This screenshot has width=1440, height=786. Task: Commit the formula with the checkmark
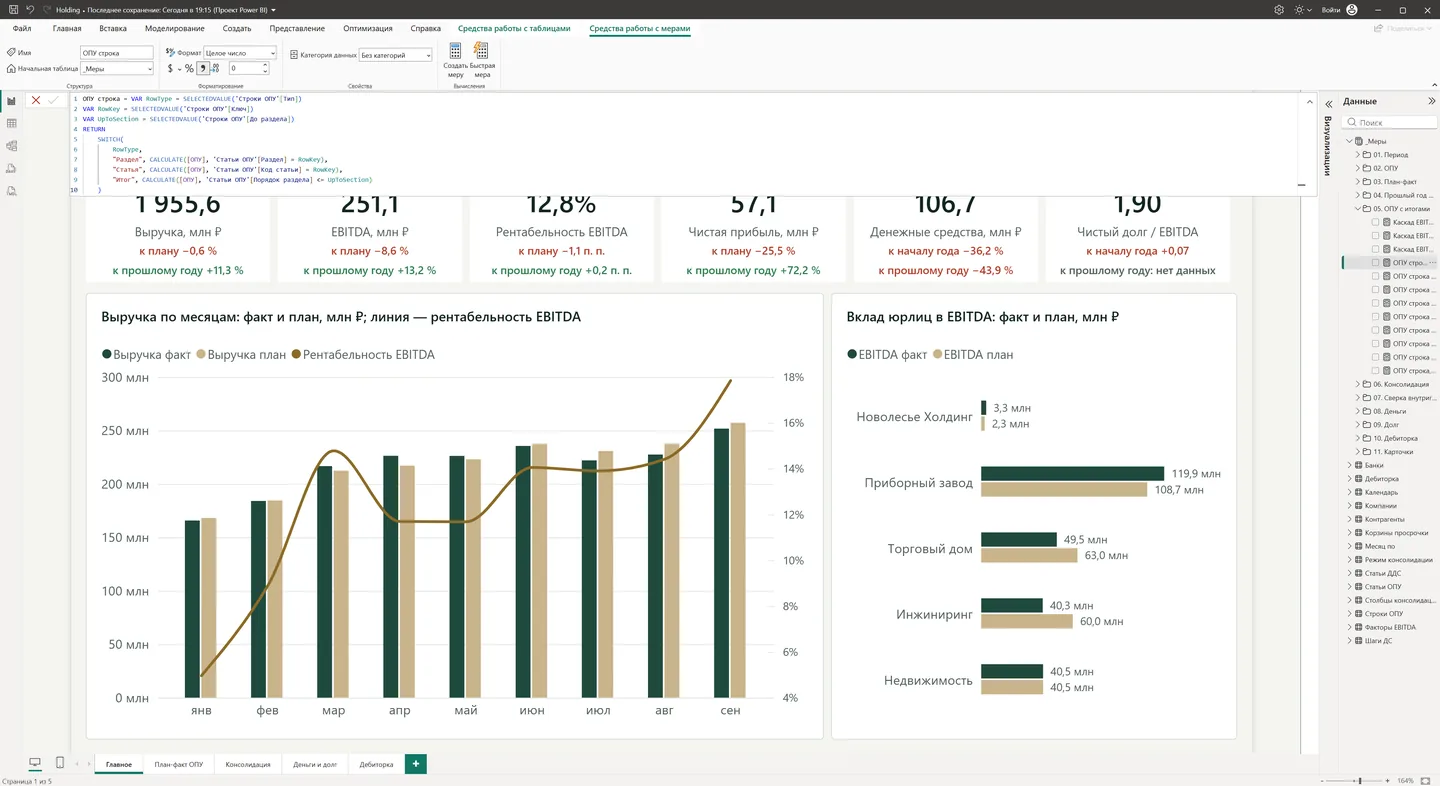53,100
